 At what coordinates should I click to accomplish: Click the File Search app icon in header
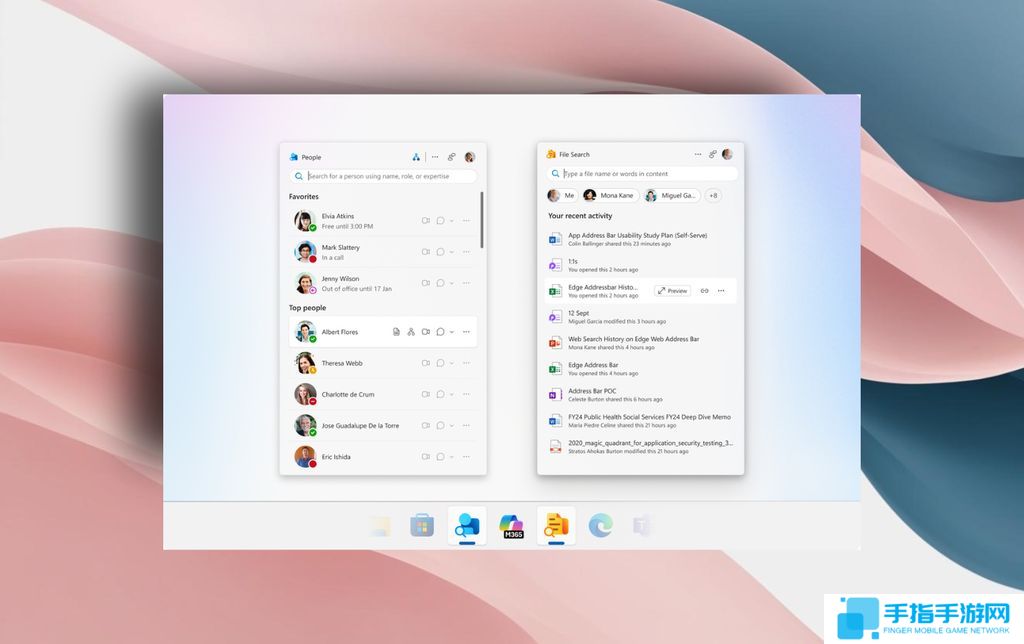[550, 155]
